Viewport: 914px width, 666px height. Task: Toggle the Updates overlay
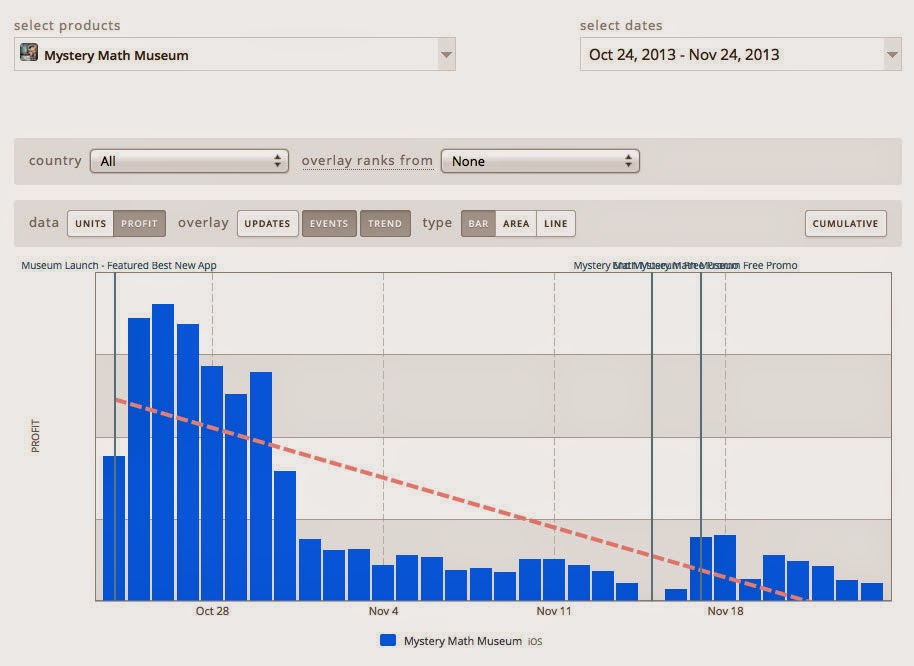tap(268, 224)
